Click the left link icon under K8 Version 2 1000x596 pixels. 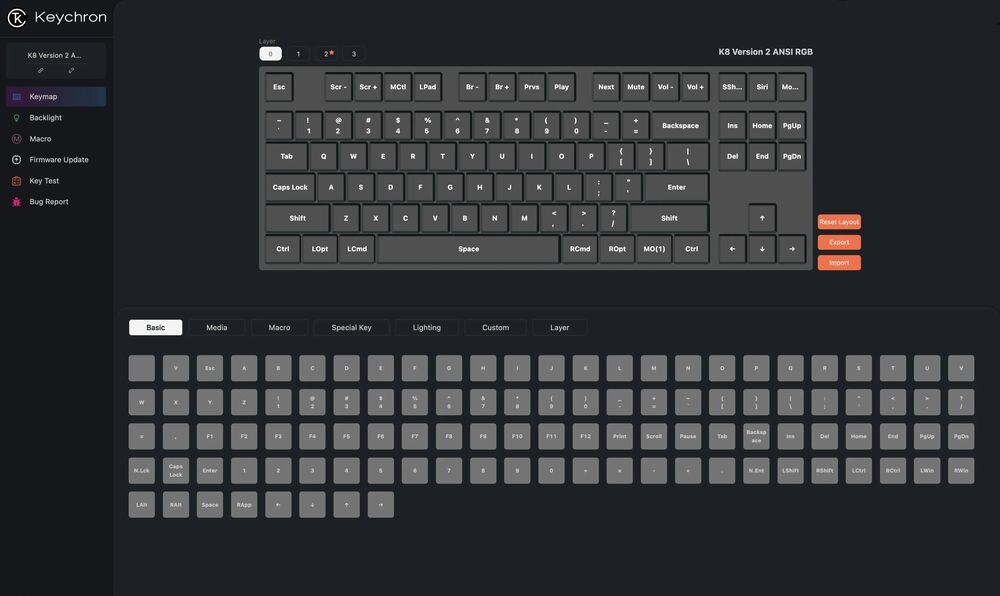coord(41,70)
